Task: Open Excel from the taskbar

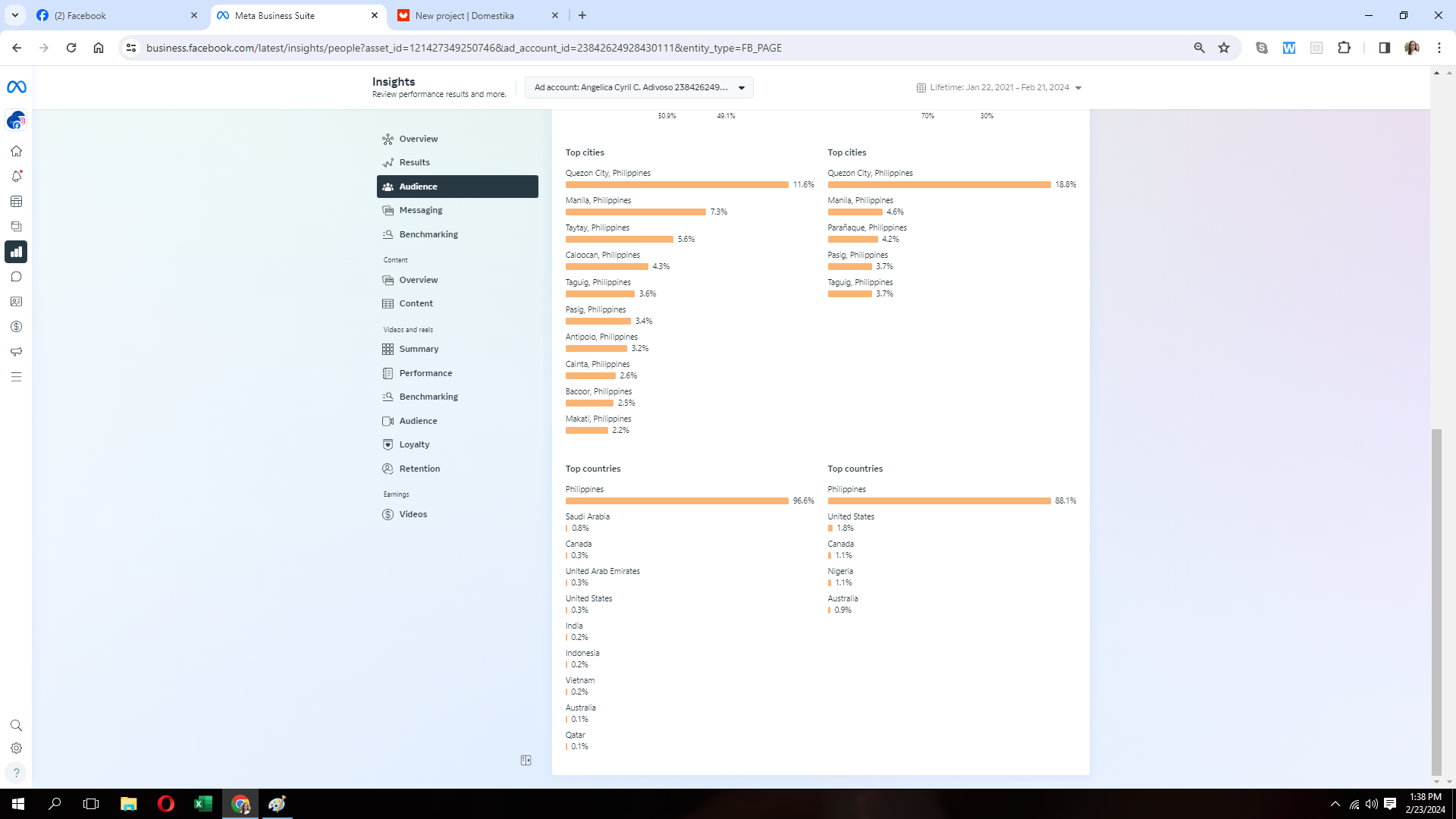Action: [x=203, y=804]
